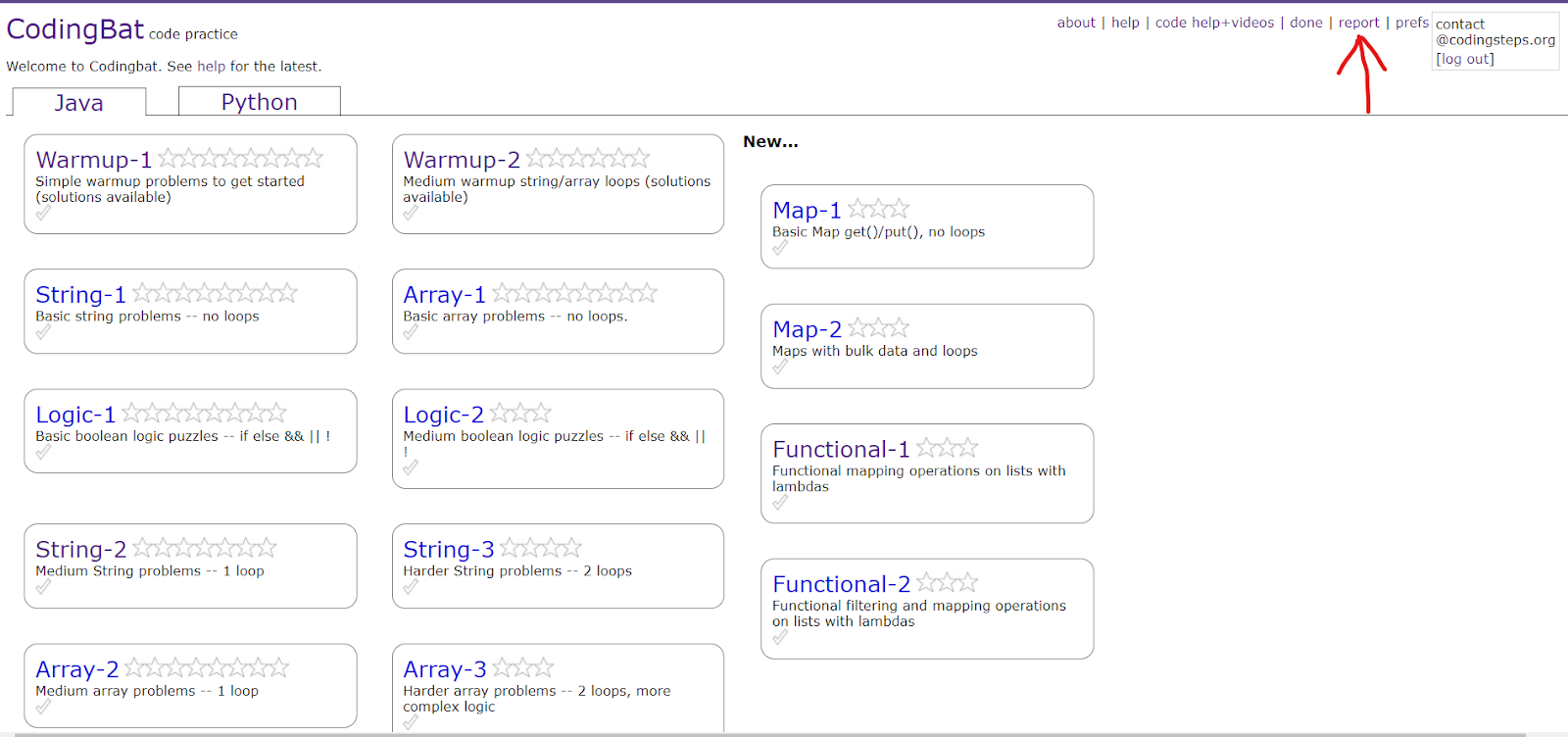Click the Array-3 star rating
This screenshot has width=1568, height=737.
pos(522,667)
